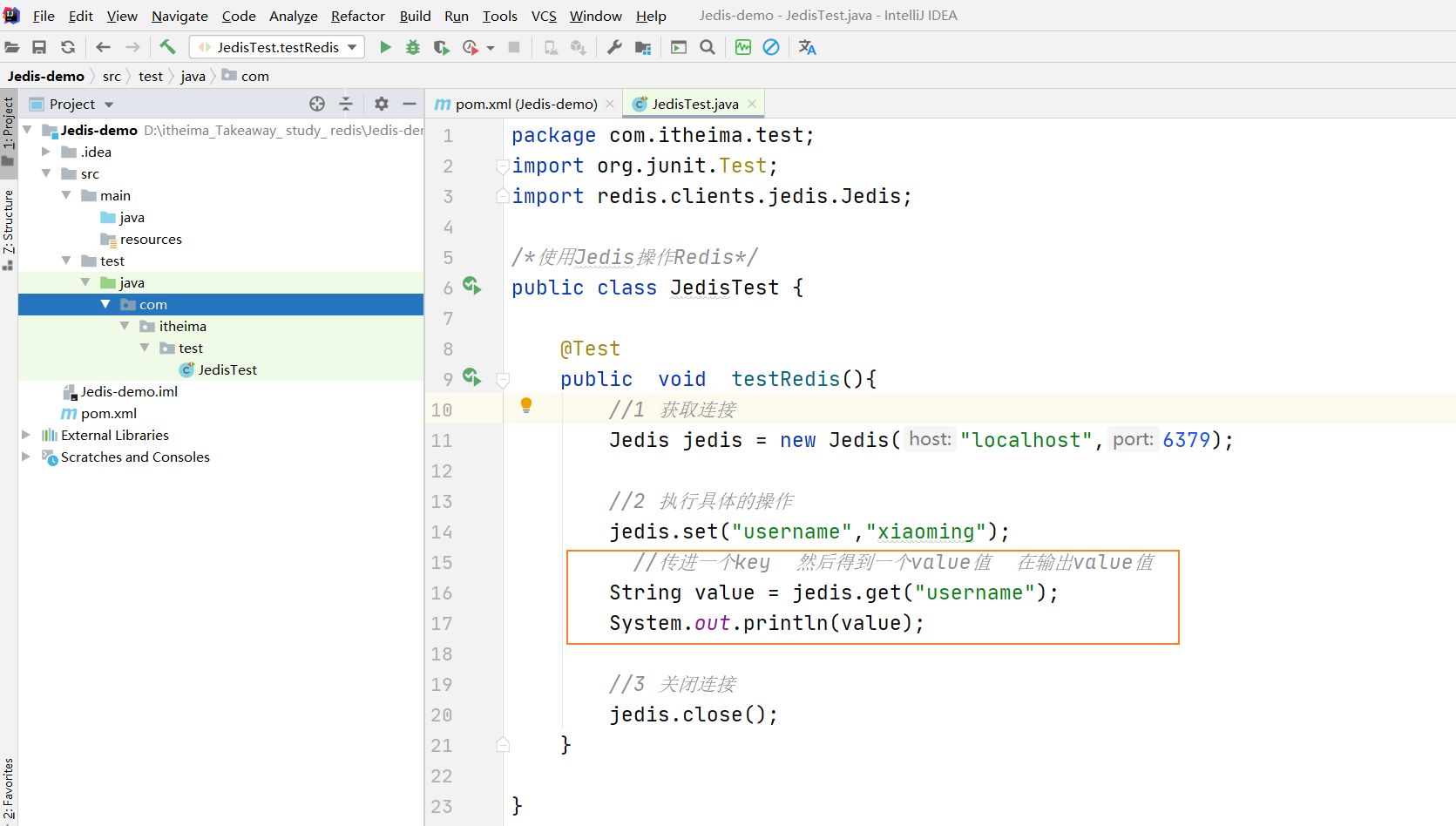Click on "xiaoming" string in line 14
Viewport: 1456px width, 826px height.
tap(926, 531)
